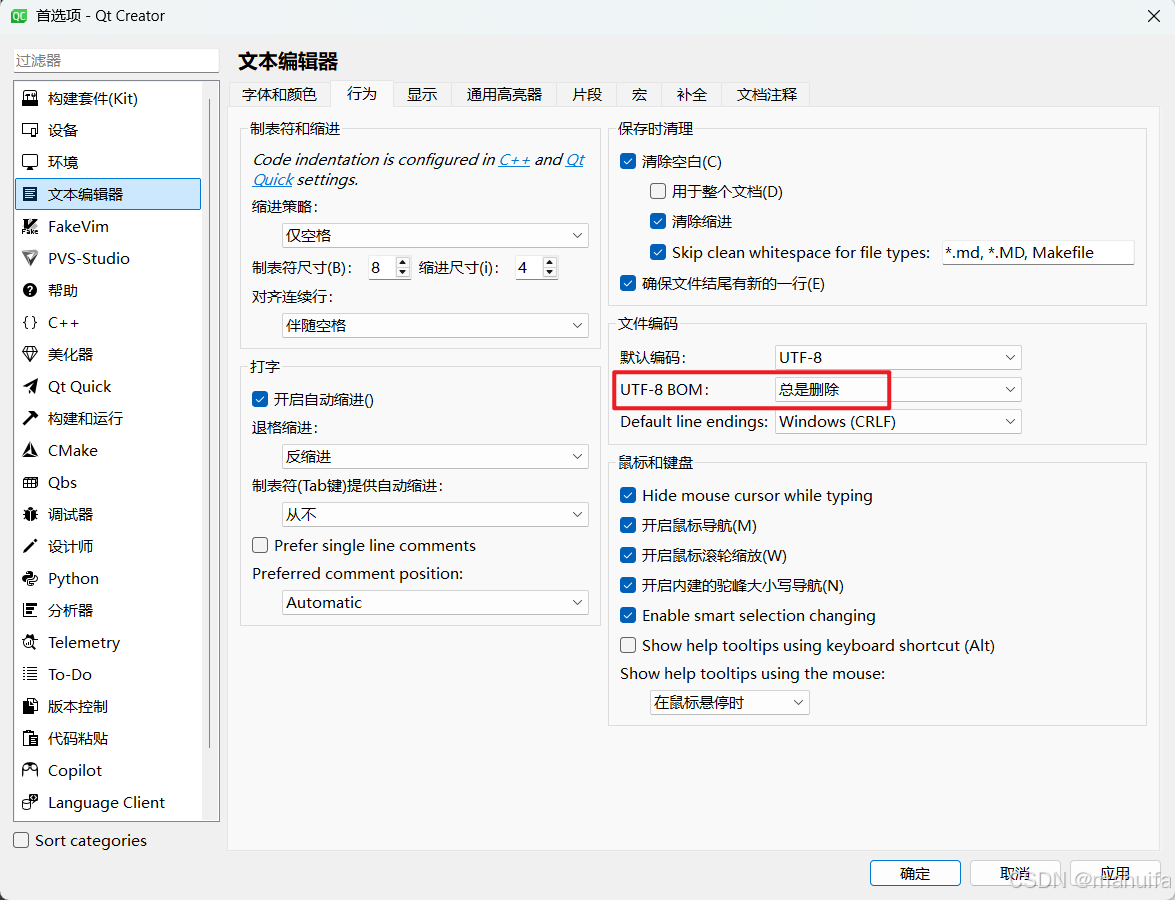Image resolution: width=1175 pixels, height=900 pixels.
Task: Select the Devices (设备) sidebar icon
Action: point(30,130)
